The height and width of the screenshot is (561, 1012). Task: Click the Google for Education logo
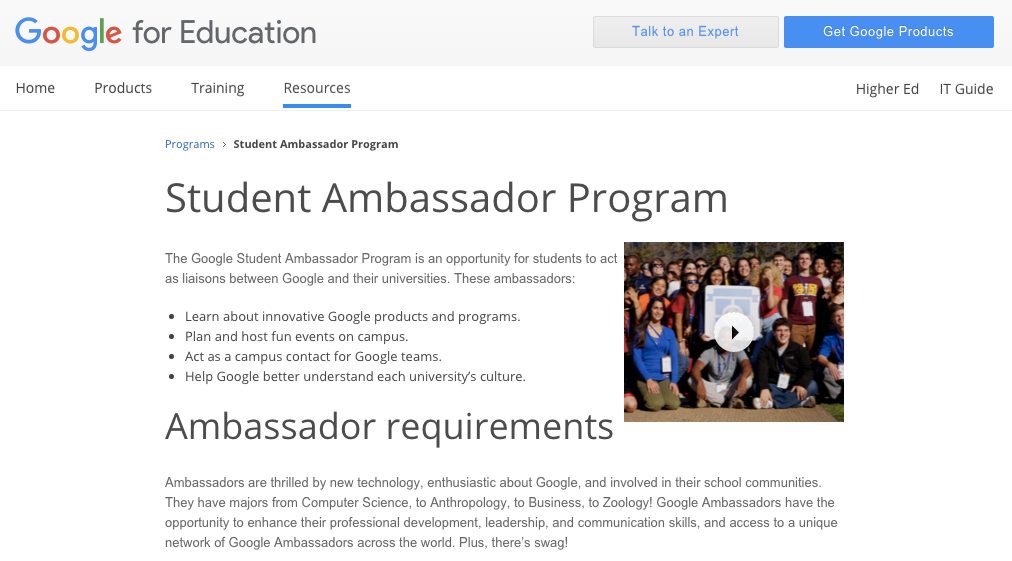coord(166,33)
